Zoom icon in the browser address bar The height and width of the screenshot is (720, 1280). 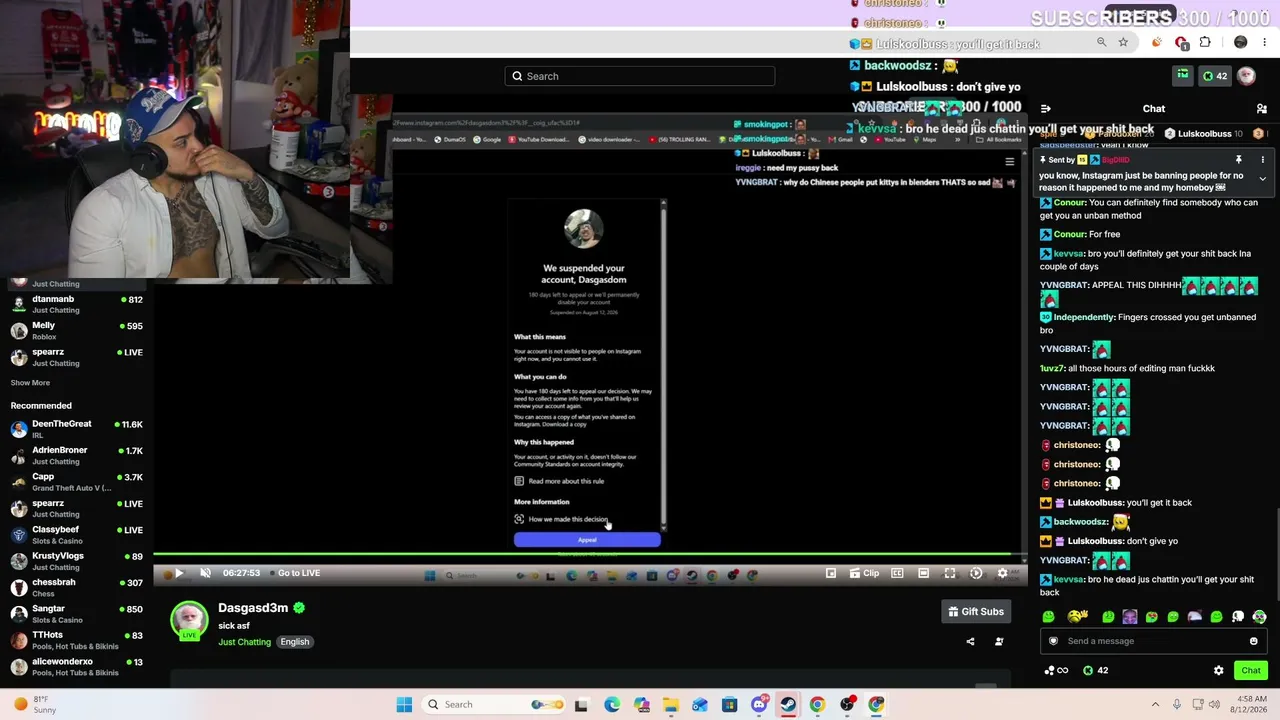coord(1101,42)
